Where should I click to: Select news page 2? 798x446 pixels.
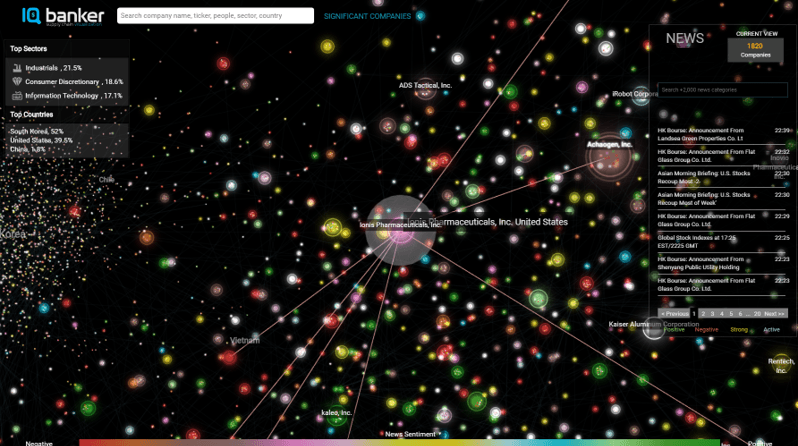[703, 314]
